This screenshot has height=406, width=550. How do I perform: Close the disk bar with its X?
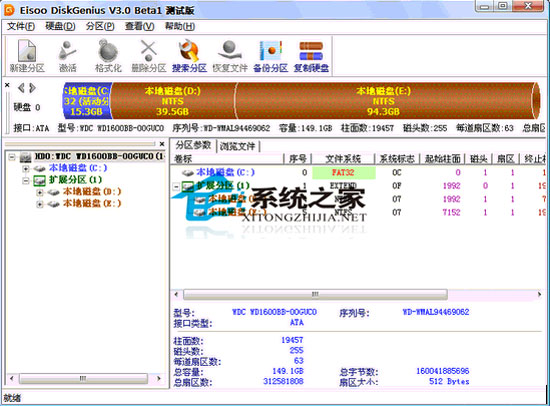click(7, 85)
